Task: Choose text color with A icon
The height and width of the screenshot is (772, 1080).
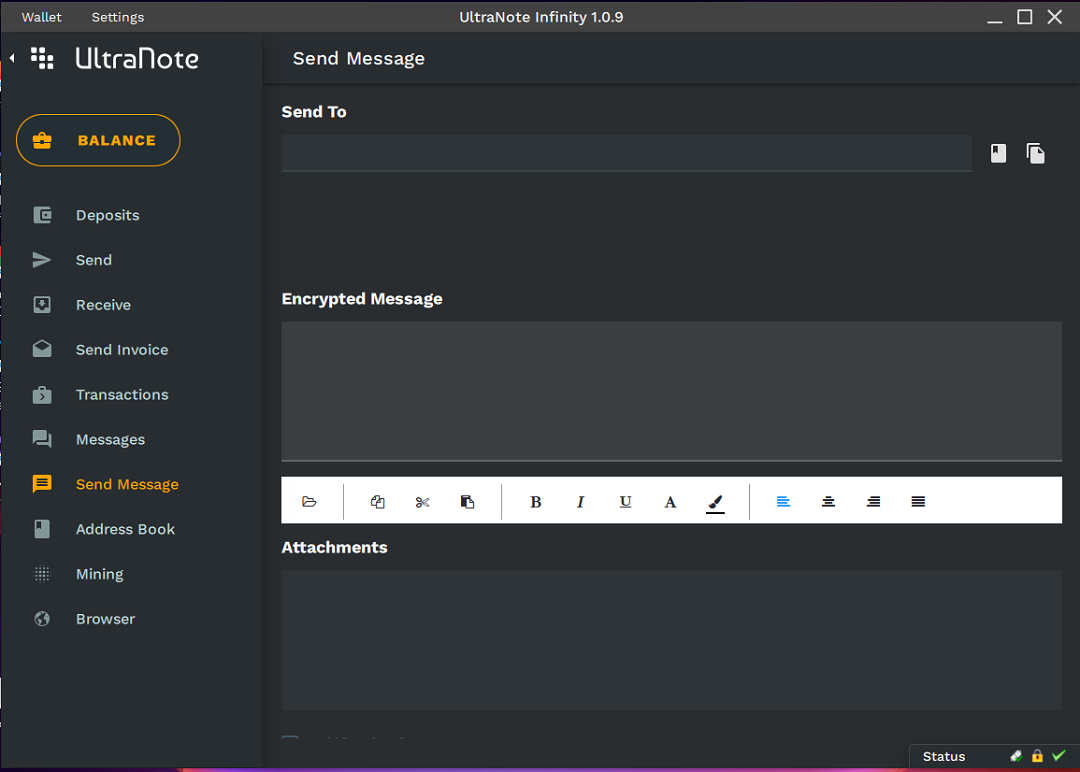Action: point(670,502)
